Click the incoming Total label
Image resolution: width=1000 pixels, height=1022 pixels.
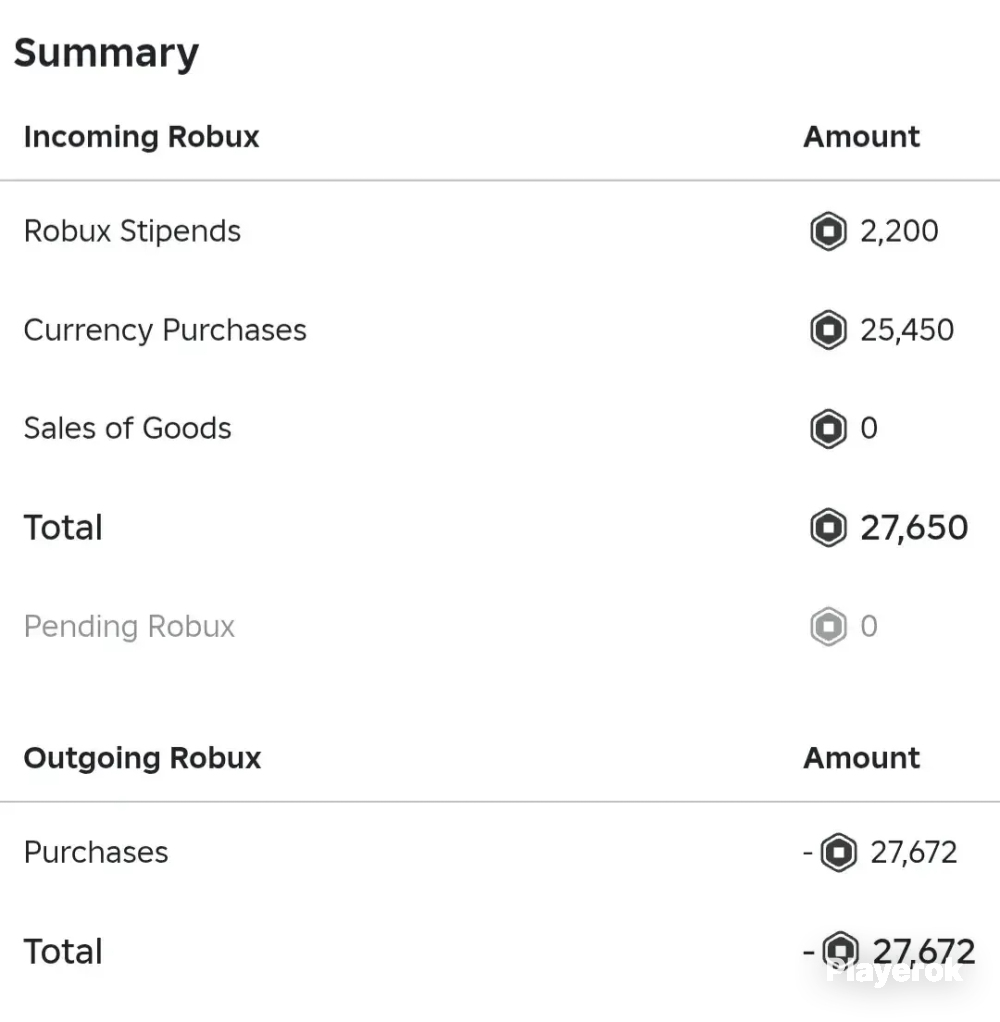(x=63, y=527)
